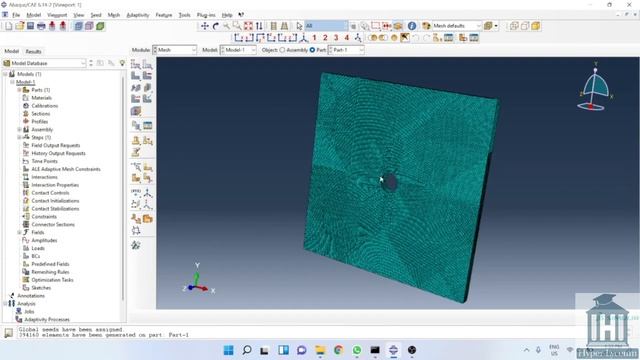This screenshot has width=640, height=360.
Task: Open a model database via folder icon
Action: pyautogui.click(x=20, y=26)
